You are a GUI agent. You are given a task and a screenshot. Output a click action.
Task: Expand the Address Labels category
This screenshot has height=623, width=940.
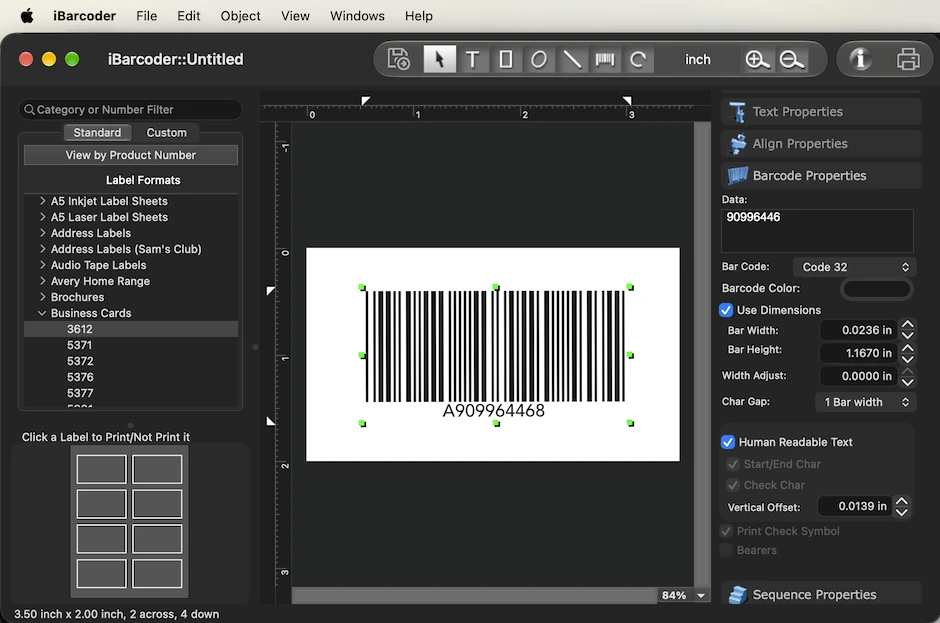coord(43,233)
